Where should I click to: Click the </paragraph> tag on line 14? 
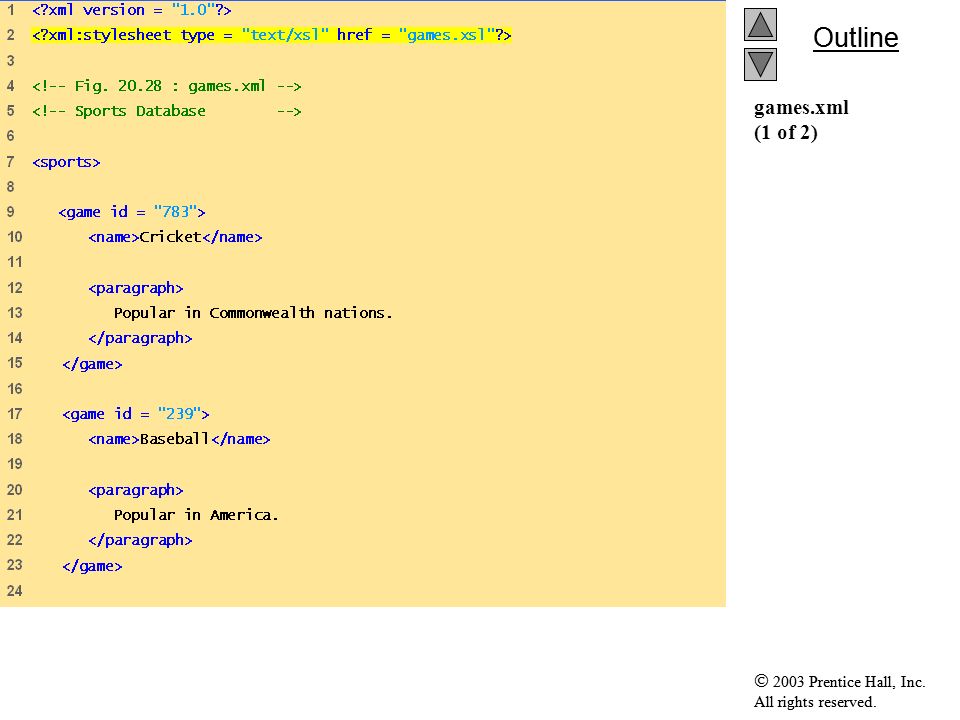[140, 338]
